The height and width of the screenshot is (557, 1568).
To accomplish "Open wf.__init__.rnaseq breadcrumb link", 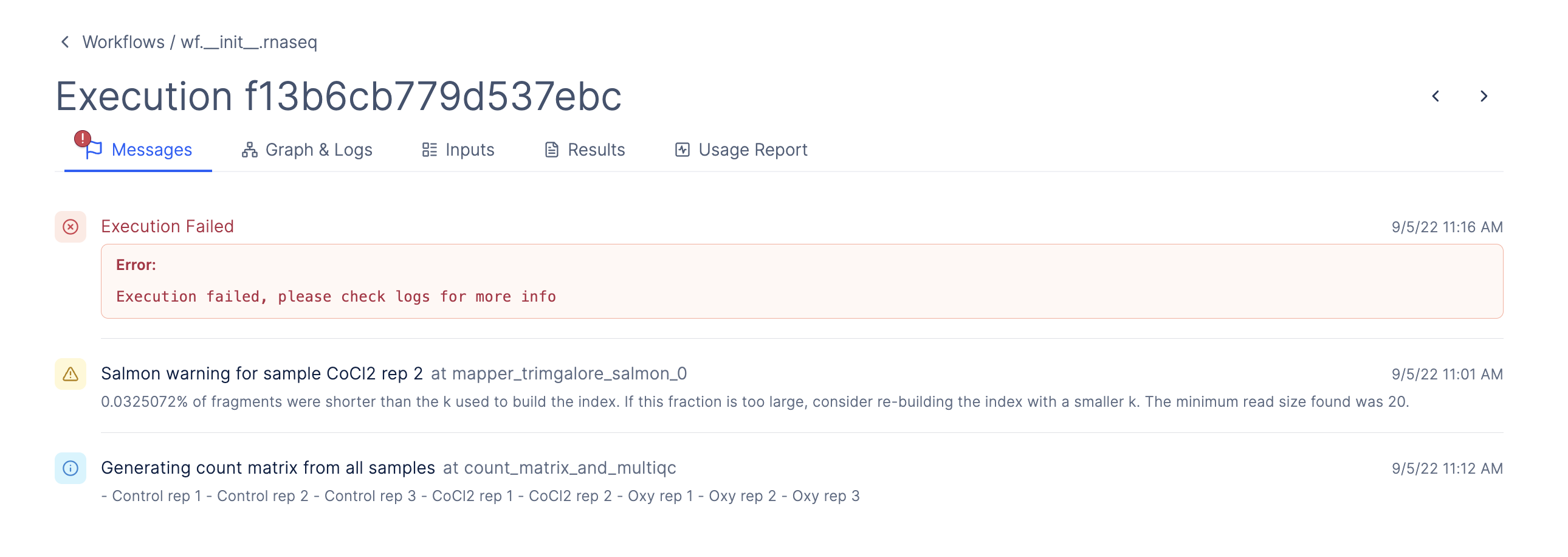I will click(x=249, y=42).
